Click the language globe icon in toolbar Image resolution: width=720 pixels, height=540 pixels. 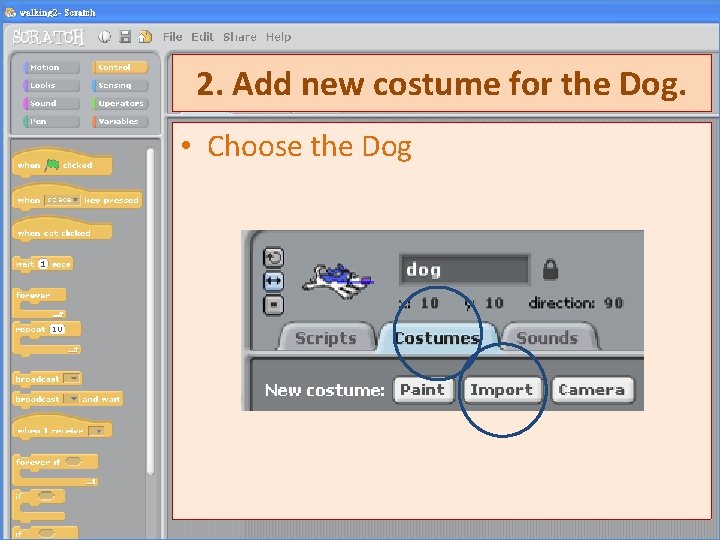point(105,37)
